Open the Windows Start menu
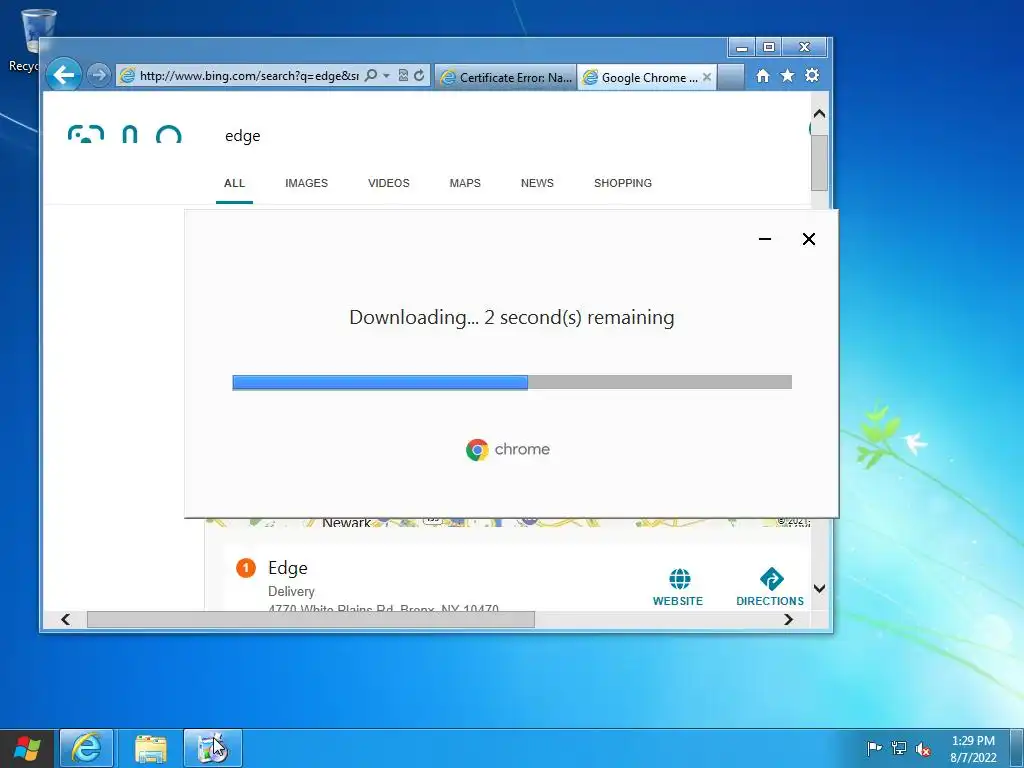Image resolution: width=1024 pixels, height=768 pixels. click(x=27, y=748)
